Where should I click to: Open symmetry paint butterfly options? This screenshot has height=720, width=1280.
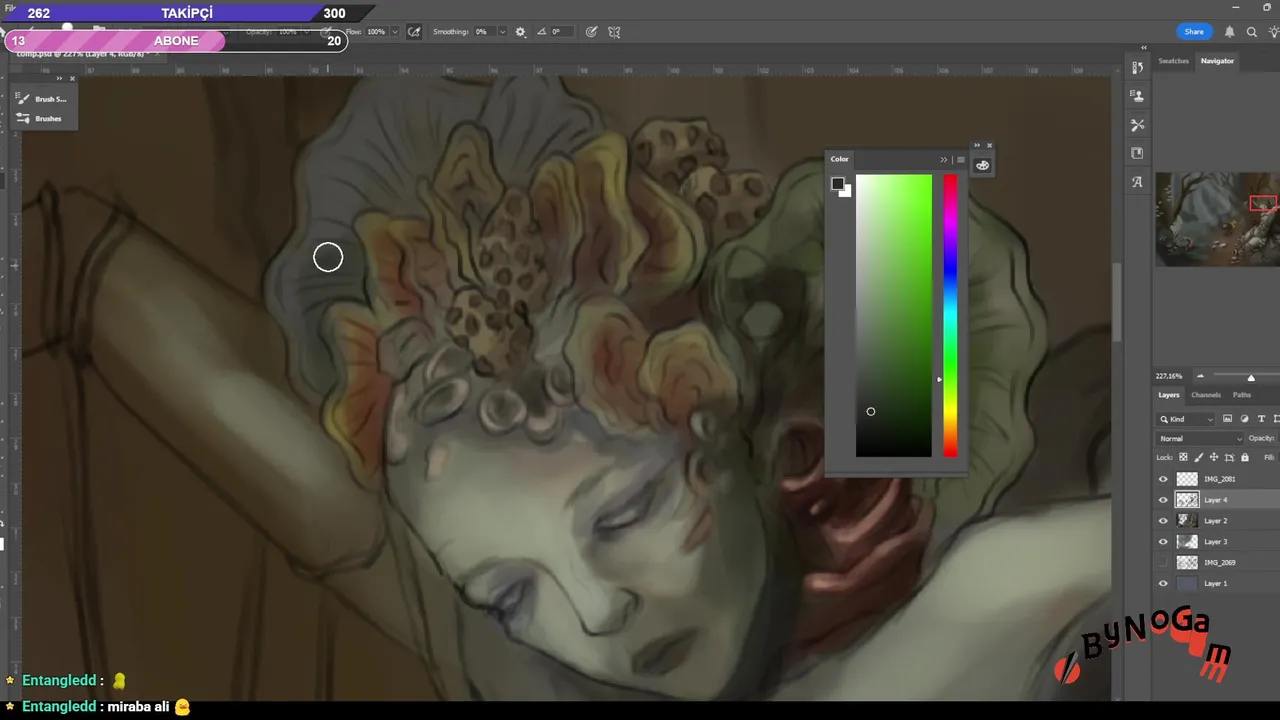click(614, 32)
